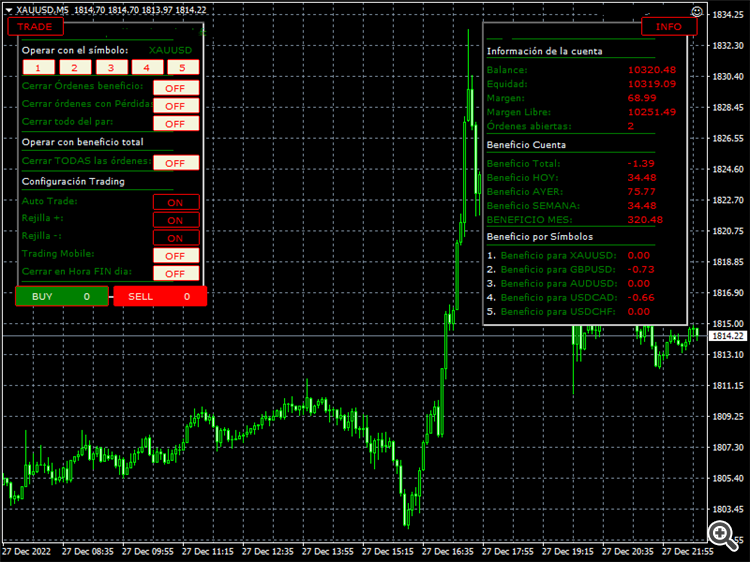Image resolution: width=750 pixels, height=562 pixels.
Task: Enable Trading Mobile
Action: (x=176, y=255)
